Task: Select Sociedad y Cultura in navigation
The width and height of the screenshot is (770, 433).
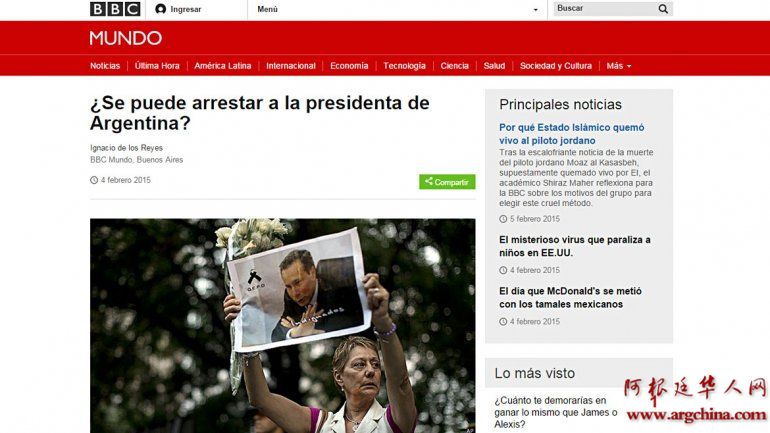Action: (x=556, y=66)
